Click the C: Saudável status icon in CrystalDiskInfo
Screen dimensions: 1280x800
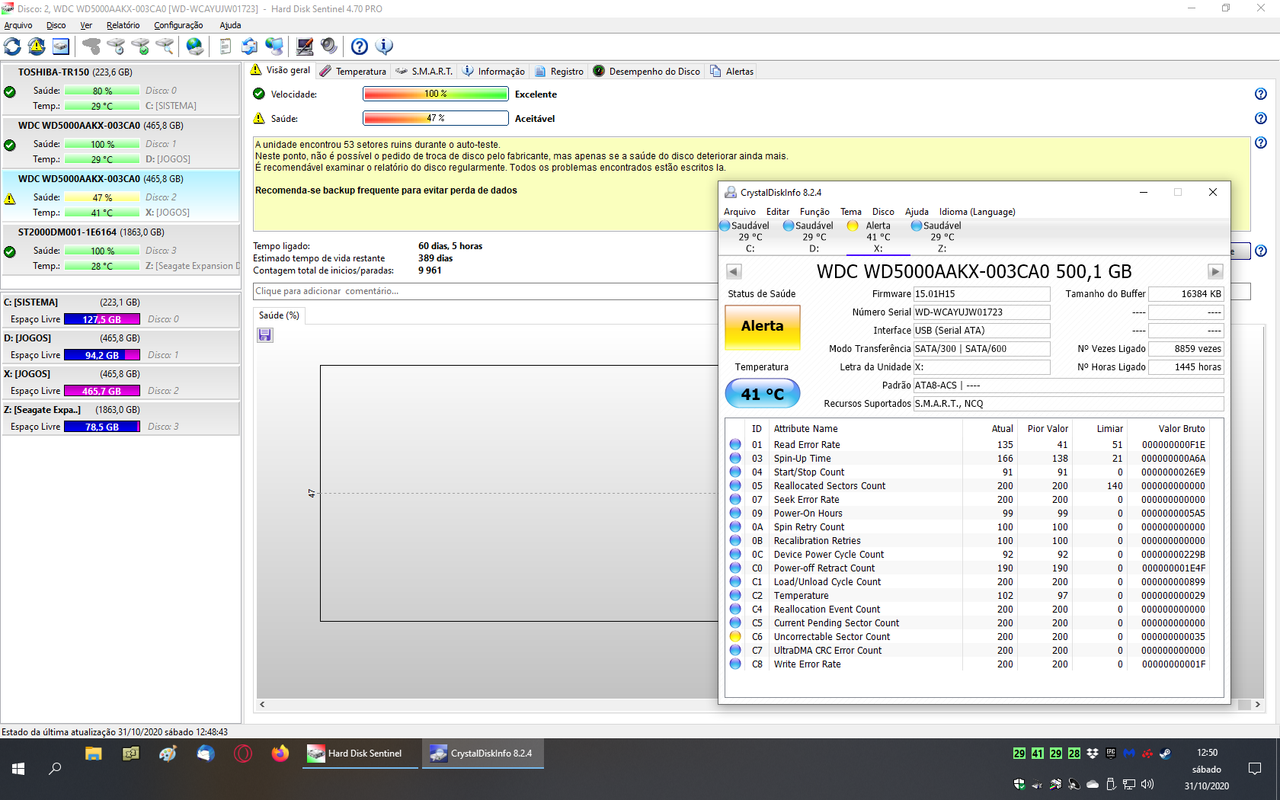coord(725,226)
